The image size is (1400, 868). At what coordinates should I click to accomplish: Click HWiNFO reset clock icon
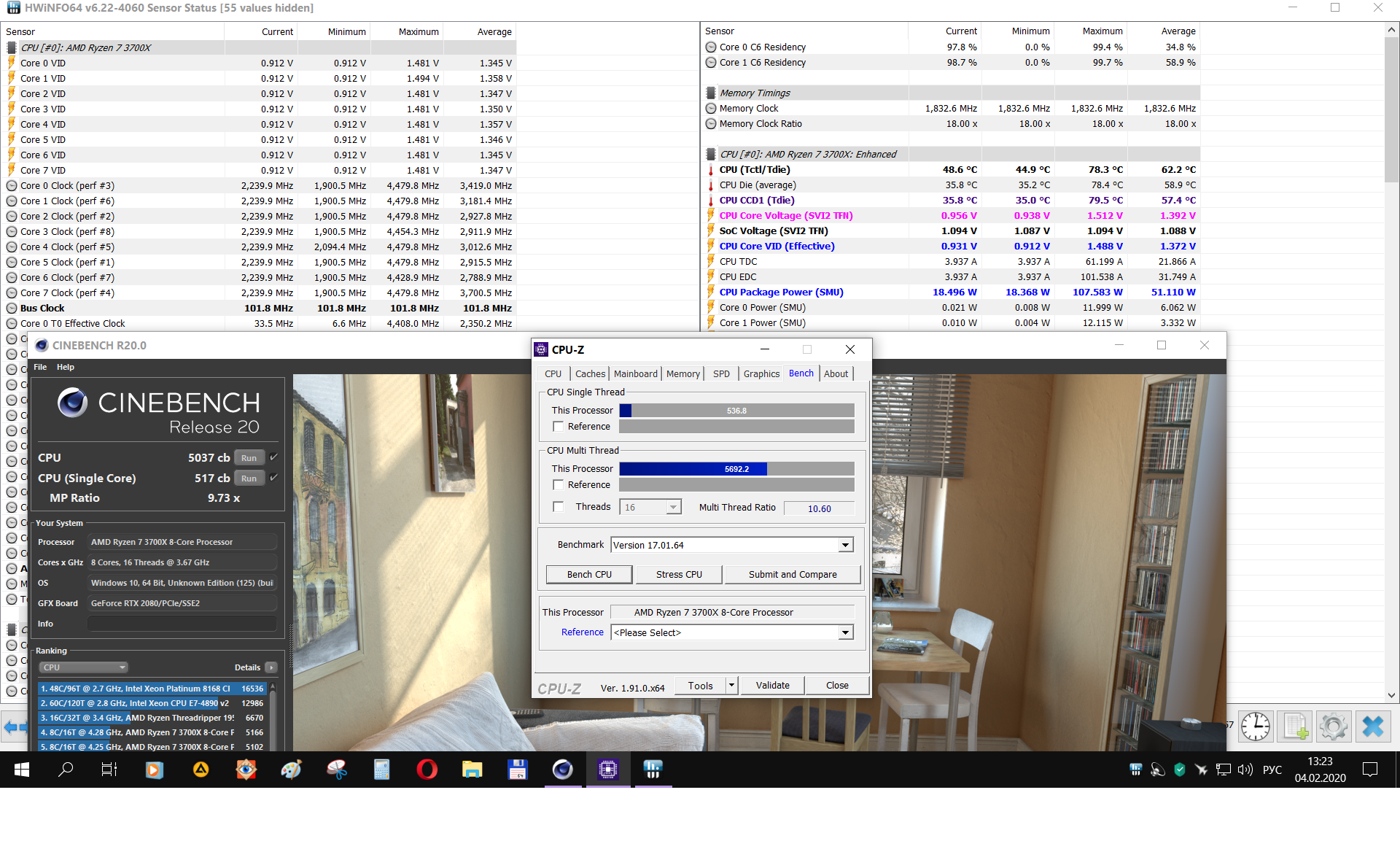coord(1256,726)
